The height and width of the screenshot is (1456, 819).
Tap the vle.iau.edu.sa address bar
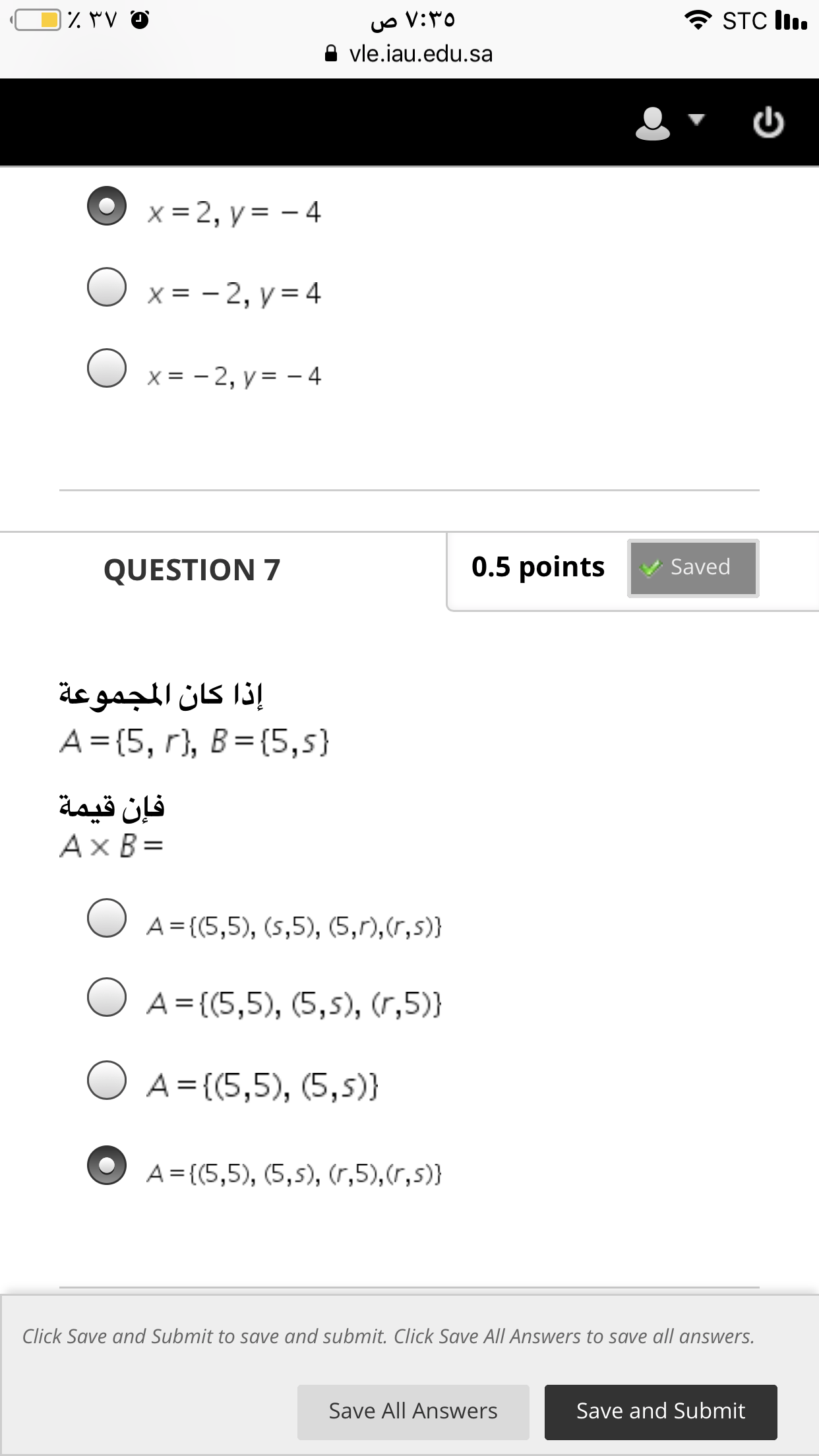click(409, 53)
